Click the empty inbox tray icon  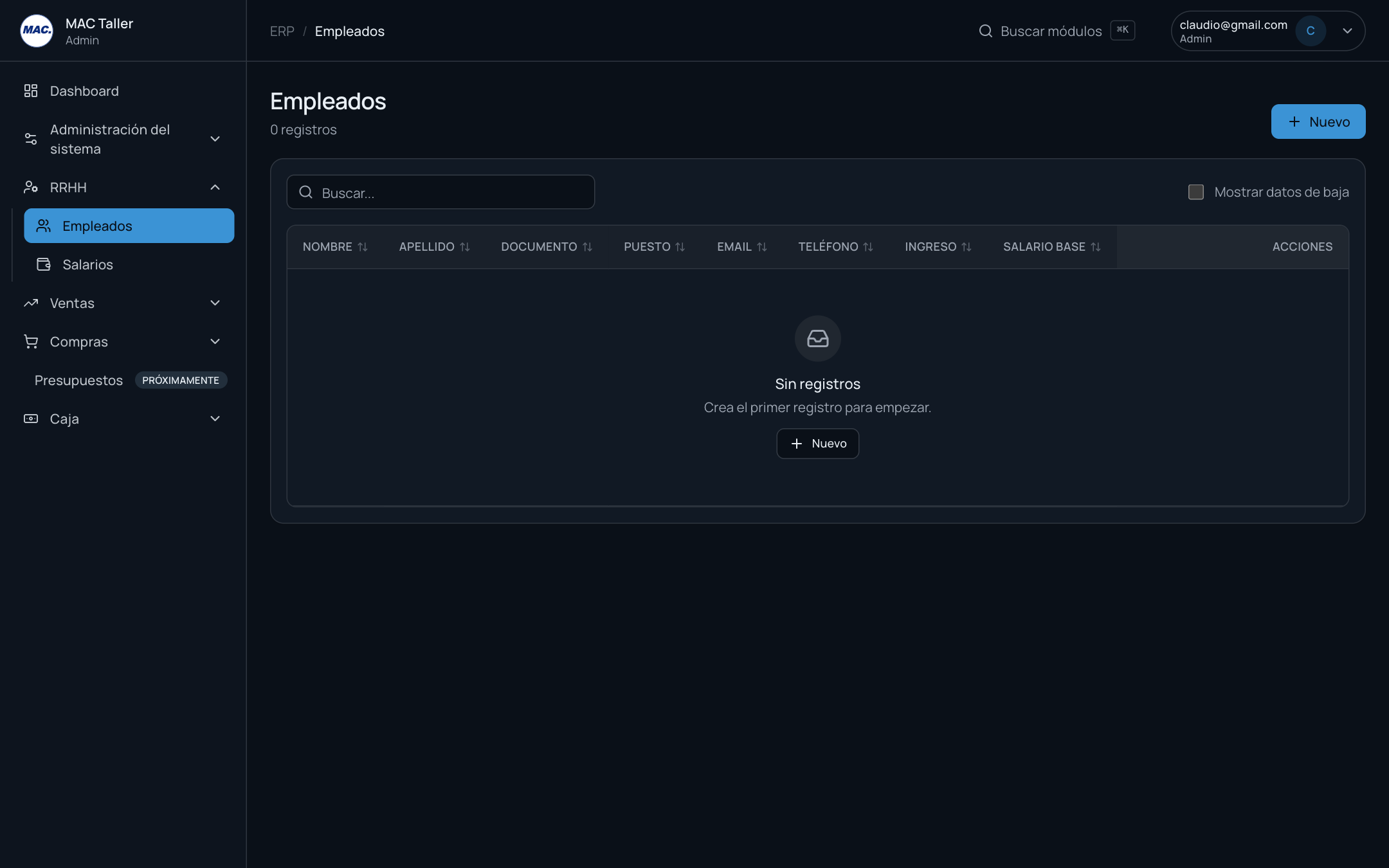coord(818,338)
